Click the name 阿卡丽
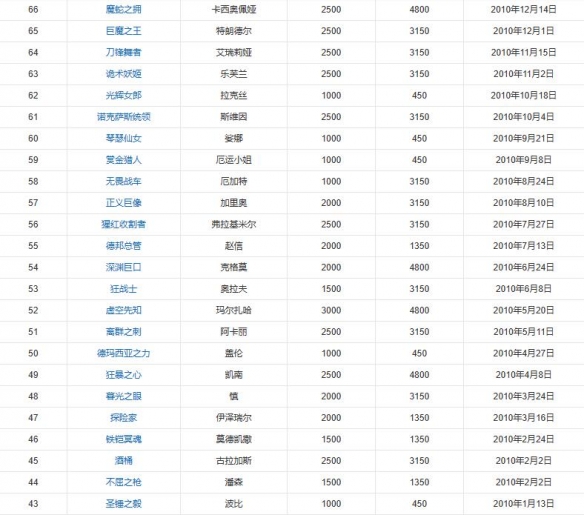Viewport: 584px width, 515px height. (x=234, y=332)
